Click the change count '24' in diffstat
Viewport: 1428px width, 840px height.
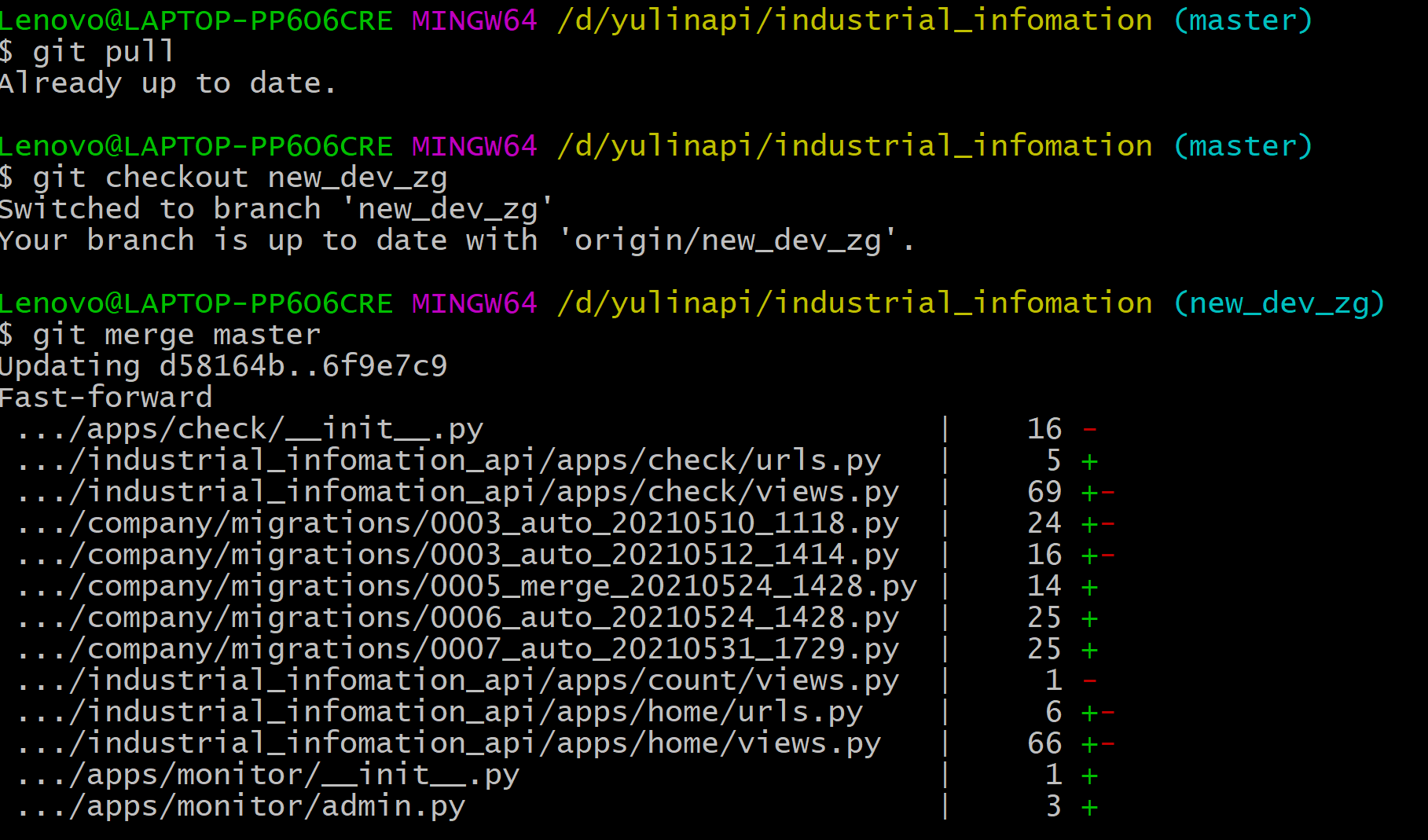coord(1044,523)
